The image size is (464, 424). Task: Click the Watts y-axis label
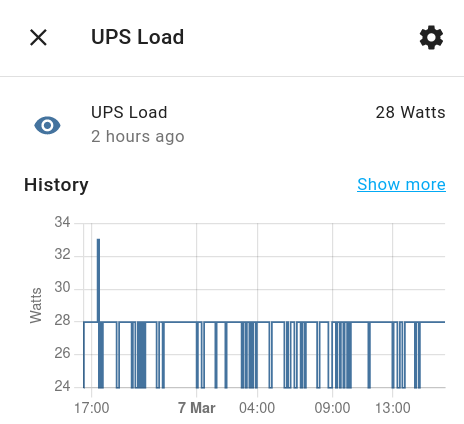(36, 305)
